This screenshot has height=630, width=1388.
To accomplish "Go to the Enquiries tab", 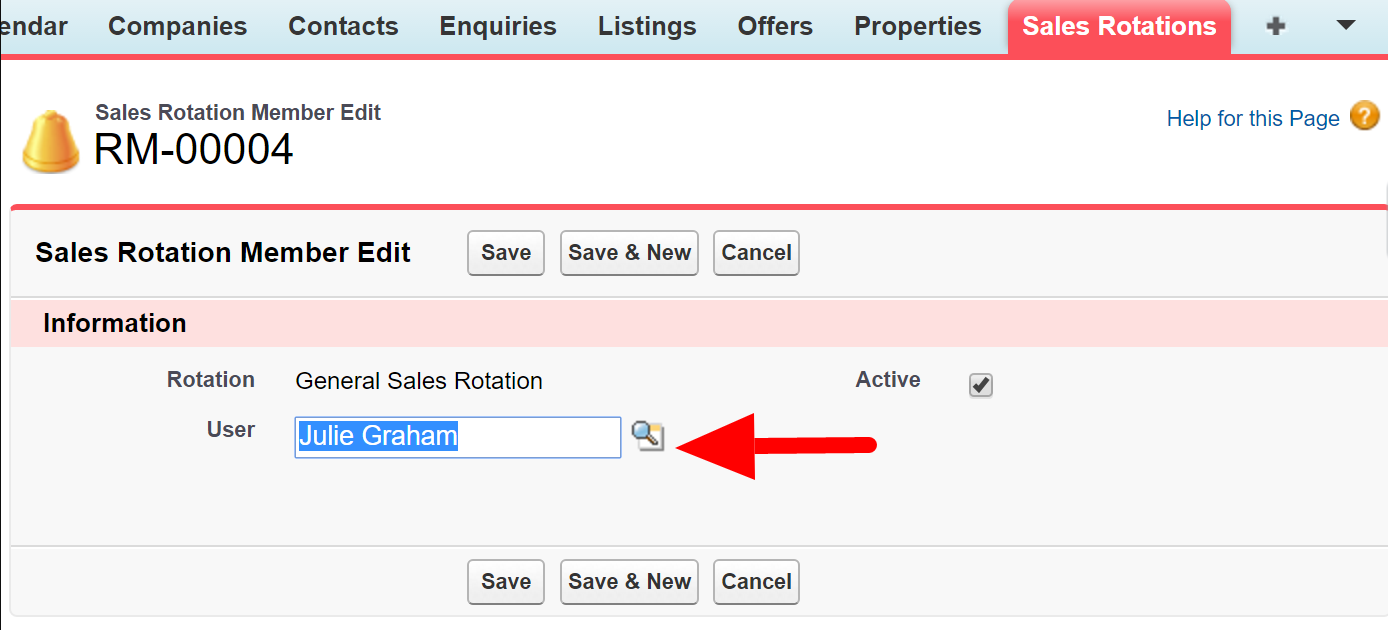I will pyautogui.click(x=497, y=27).
